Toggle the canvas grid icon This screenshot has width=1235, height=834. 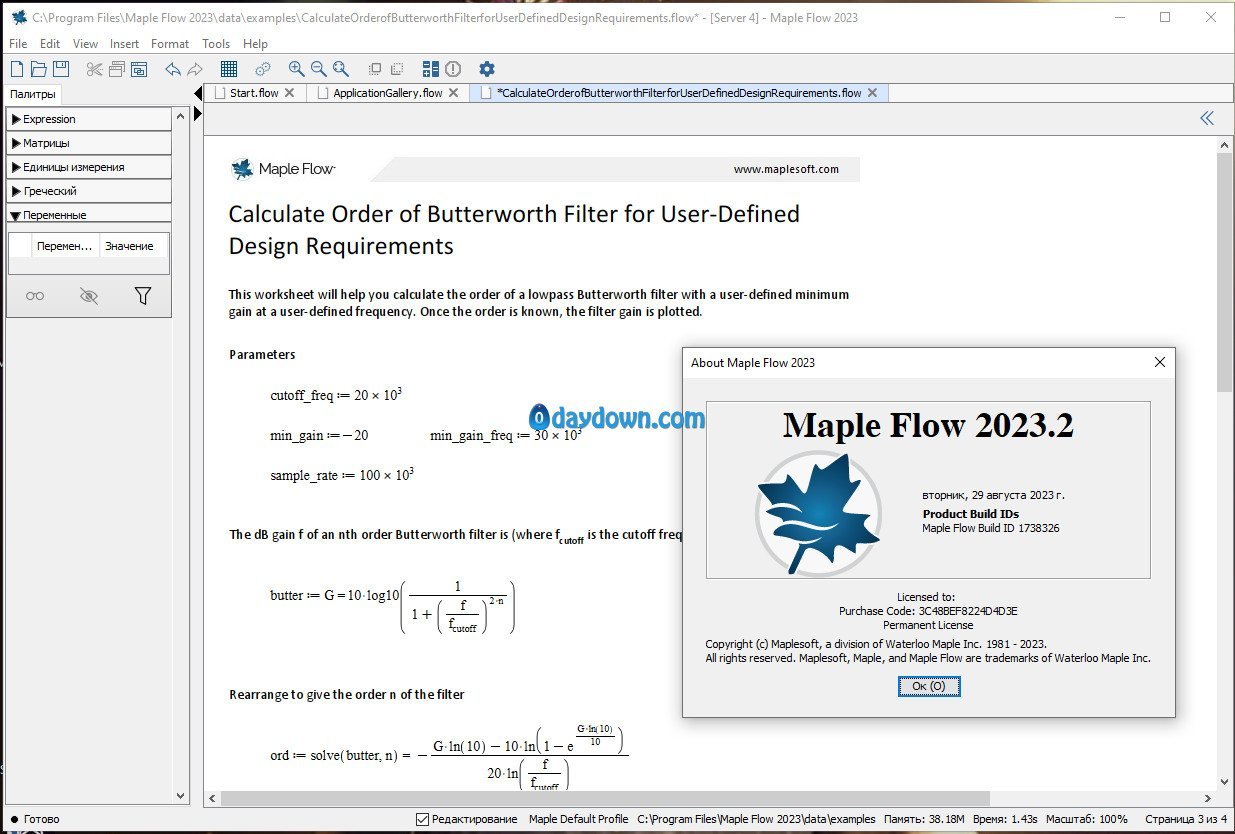(229, 69)
